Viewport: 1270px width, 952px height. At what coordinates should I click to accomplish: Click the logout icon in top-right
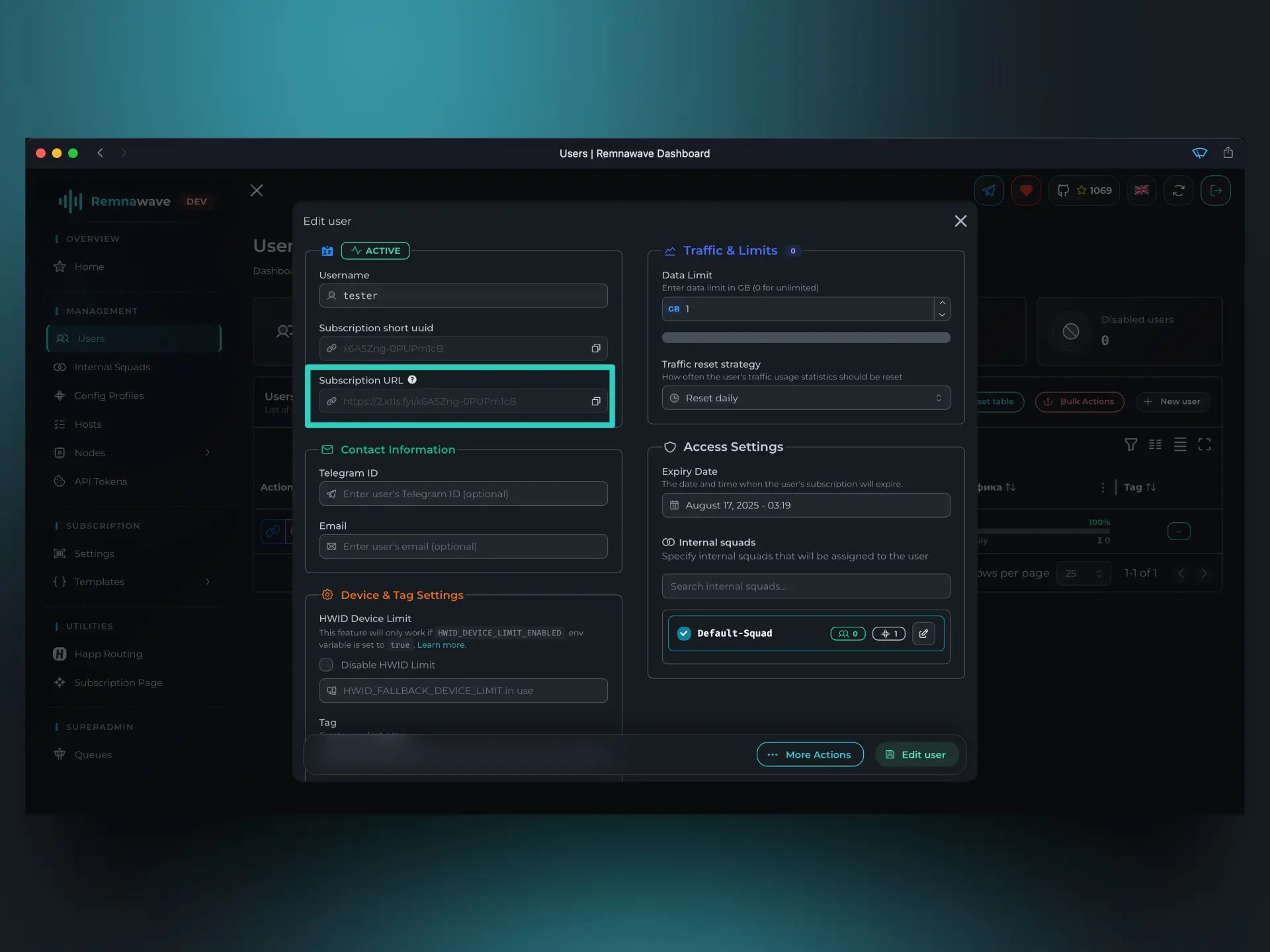tap(1215, 190)
